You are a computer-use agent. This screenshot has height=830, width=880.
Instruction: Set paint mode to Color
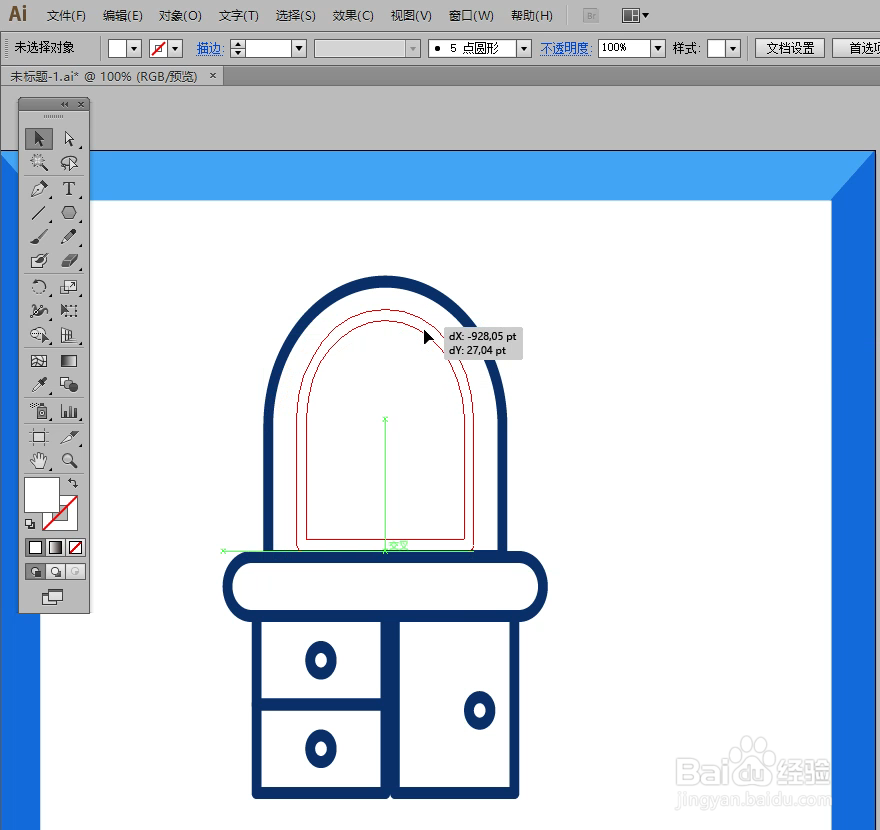coord(35,547)
